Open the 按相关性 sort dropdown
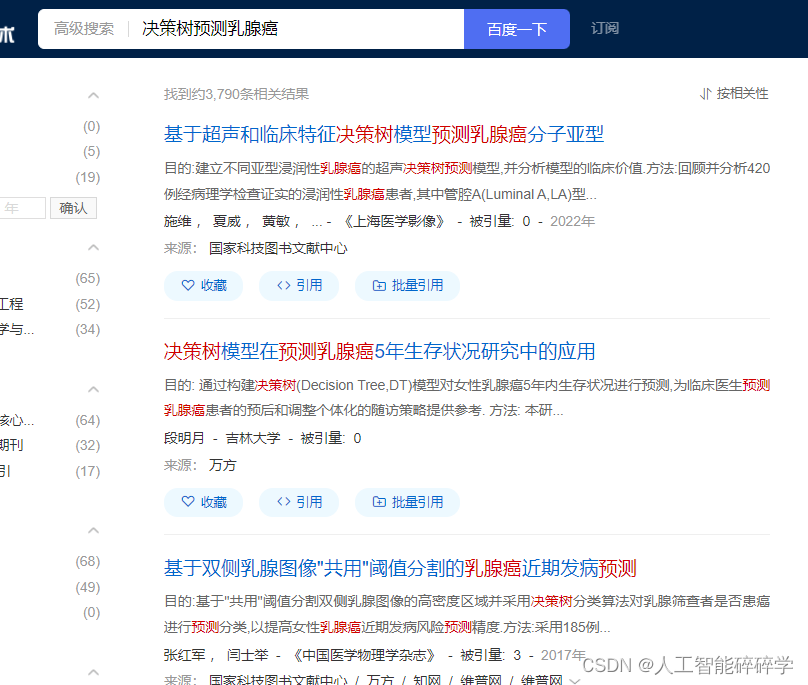808x685 pixels. (734, 94)
